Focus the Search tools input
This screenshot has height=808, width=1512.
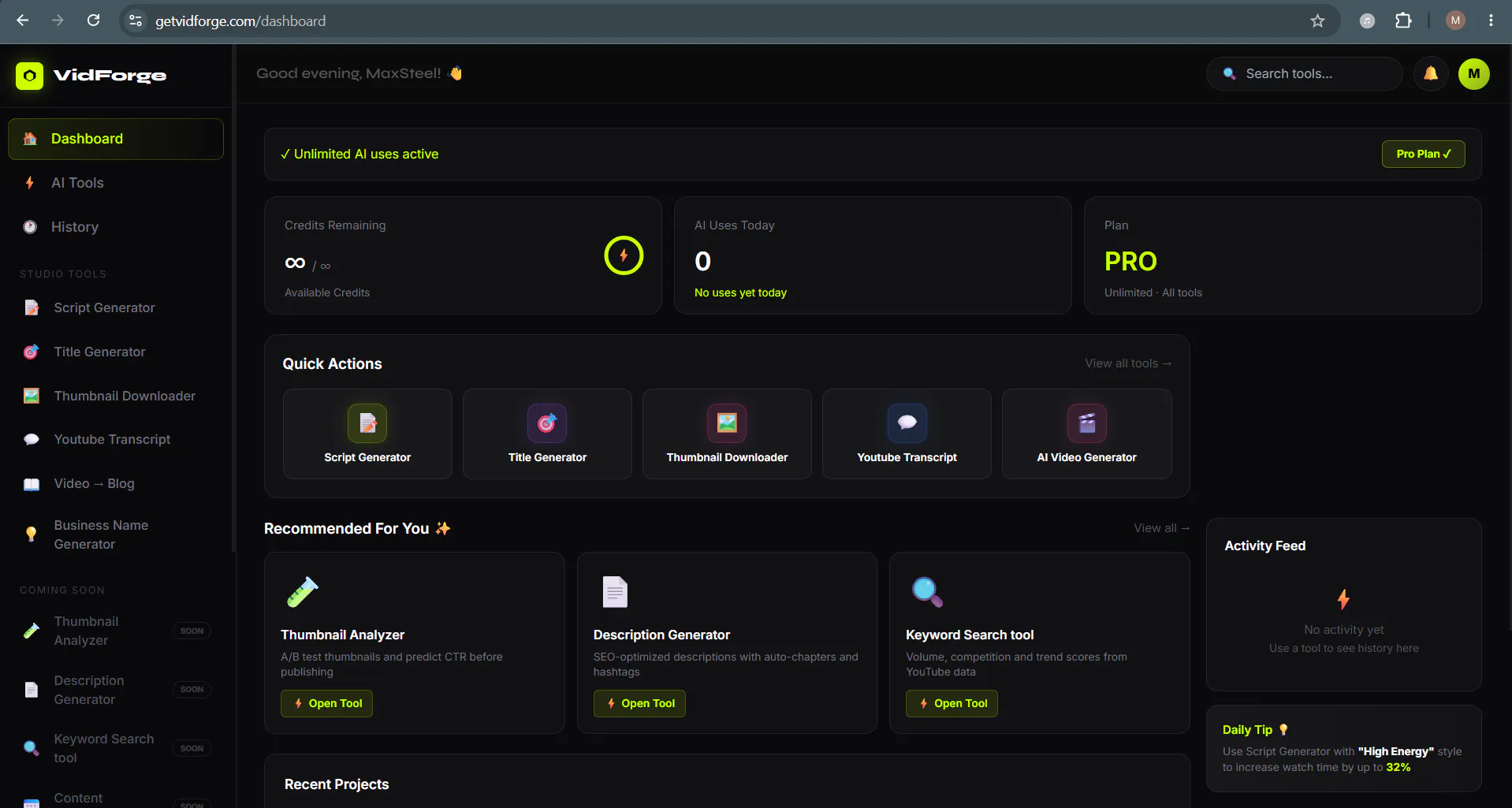(1305, 74)
